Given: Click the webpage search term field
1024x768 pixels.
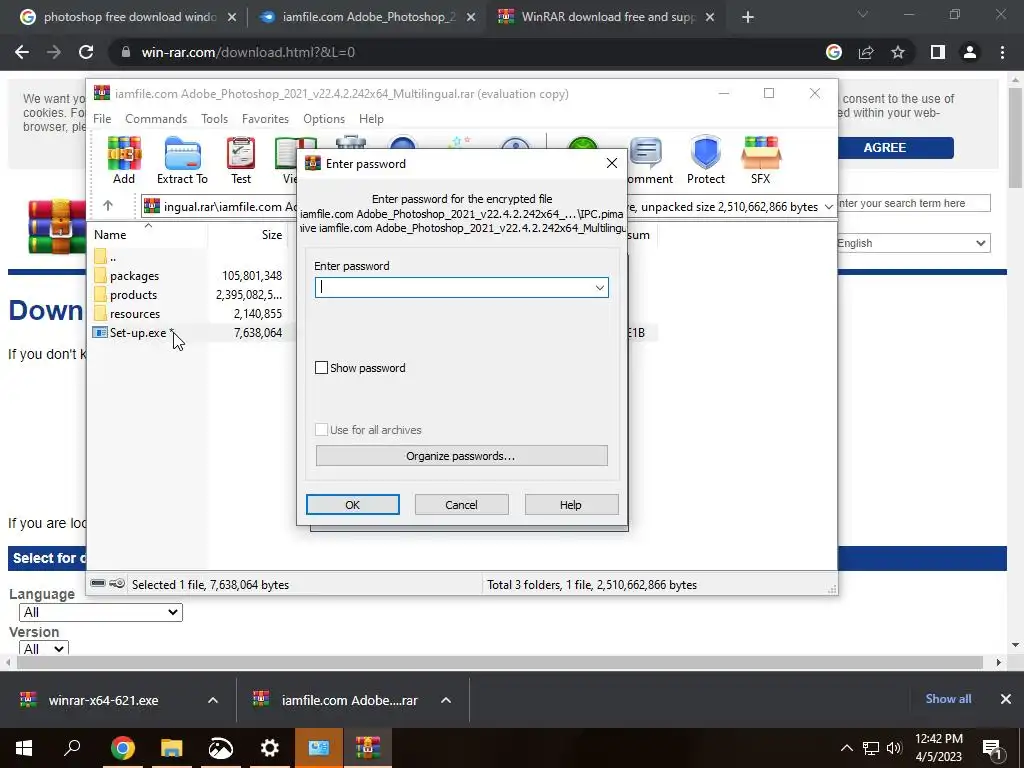Looking at the screenshot, I should click(x=914, y=203).
